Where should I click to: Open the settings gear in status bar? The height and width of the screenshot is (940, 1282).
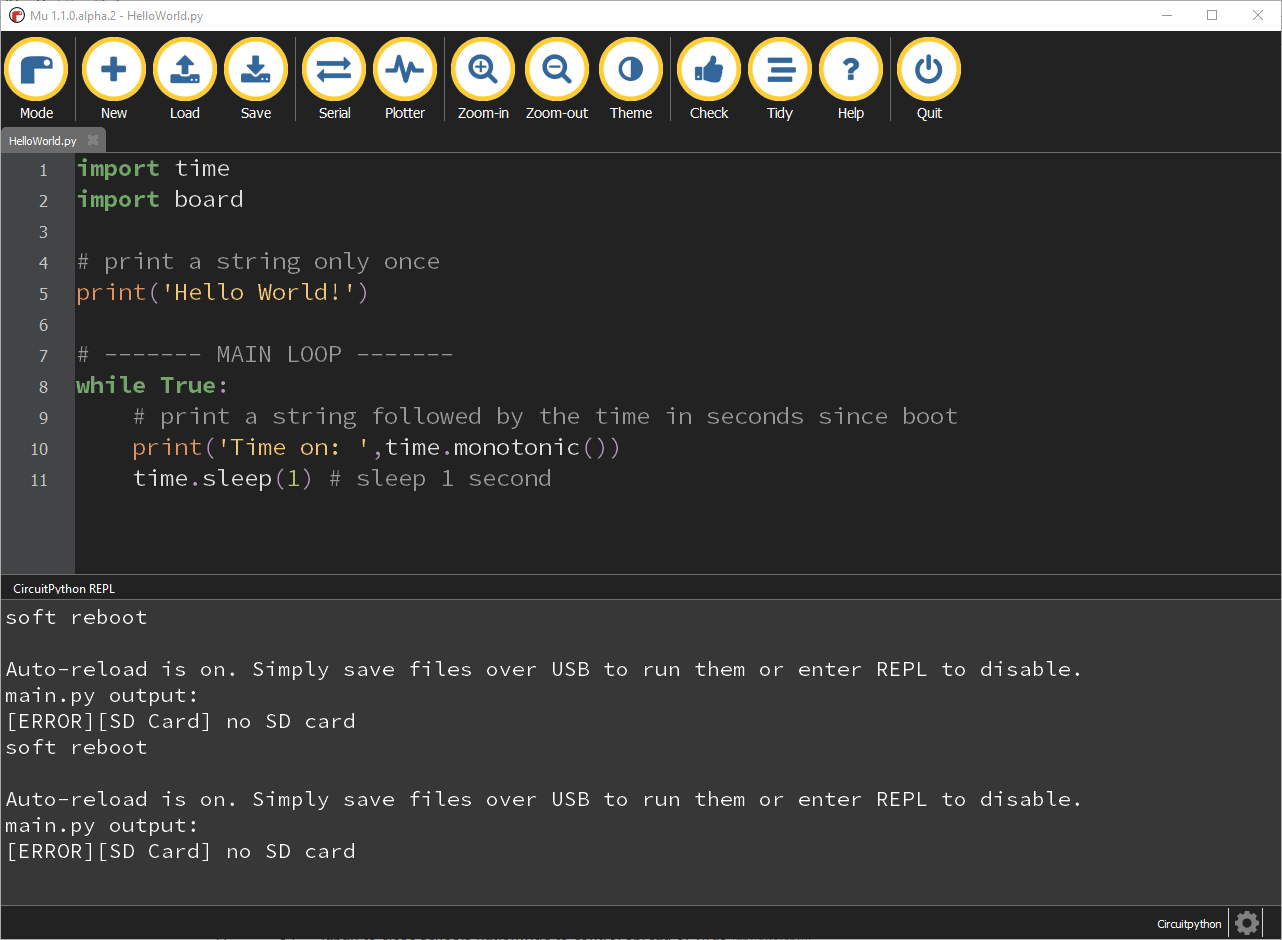coord(1246,923)
